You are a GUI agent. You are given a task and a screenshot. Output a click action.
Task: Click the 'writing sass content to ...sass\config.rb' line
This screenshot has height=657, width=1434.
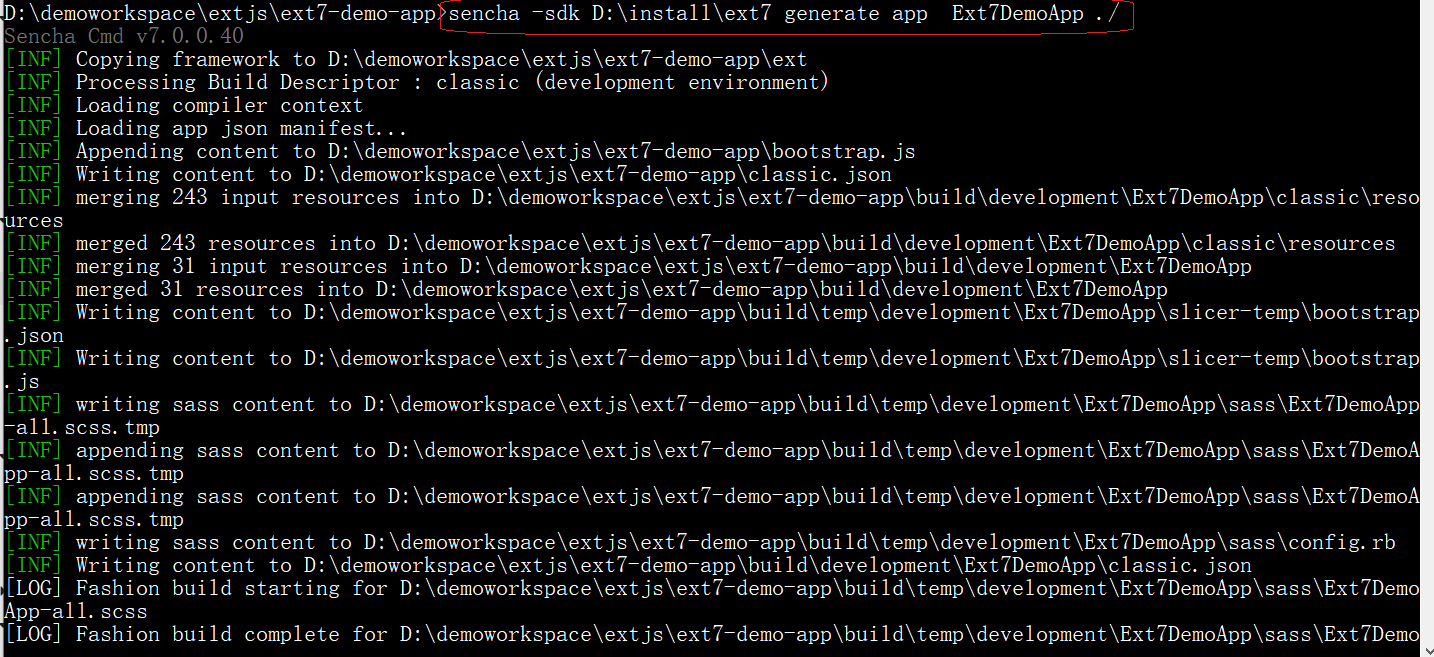[700, 543]
